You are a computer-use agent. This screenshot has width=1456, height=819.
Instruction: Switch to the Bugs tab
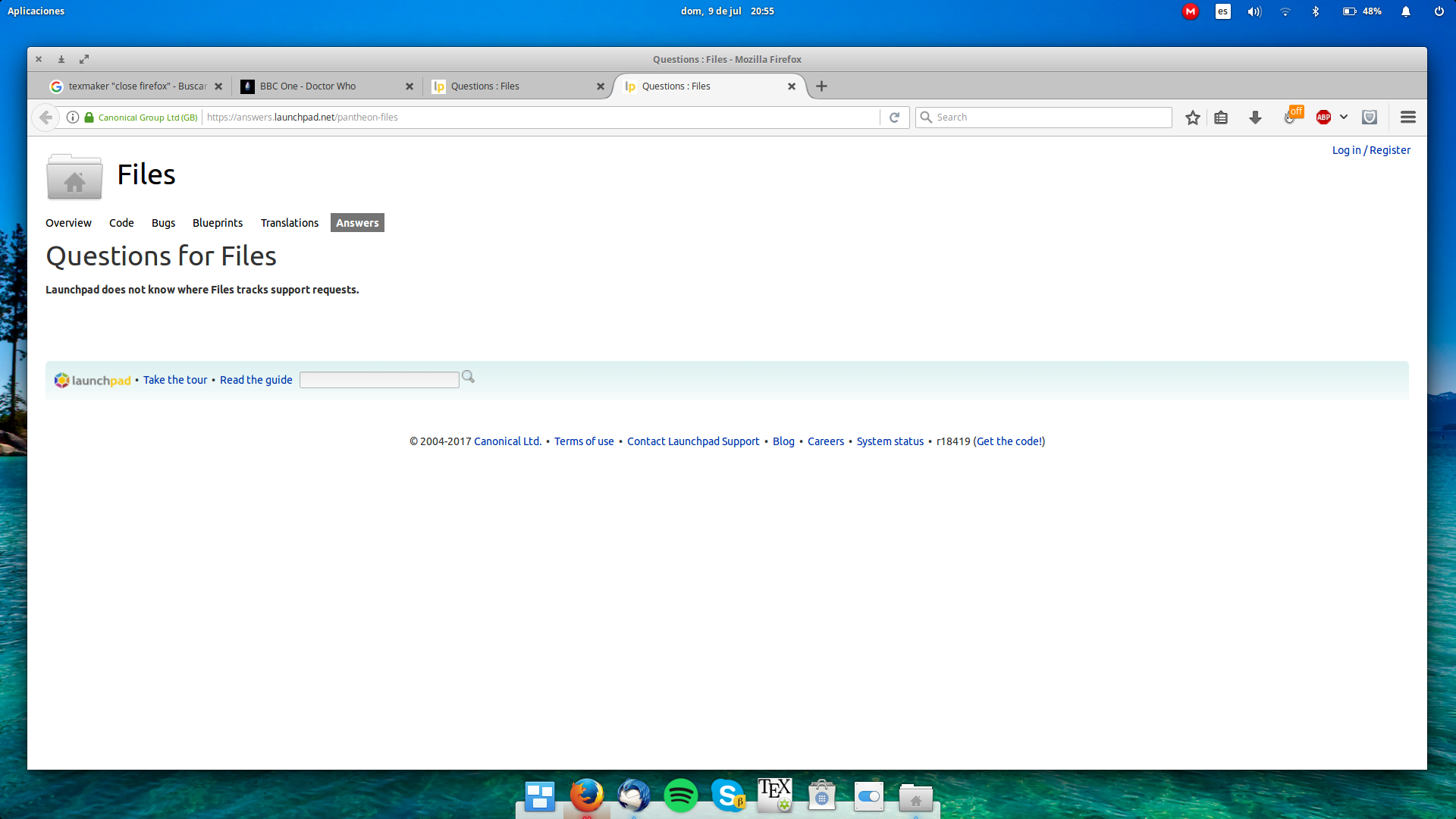pos(162,222)
